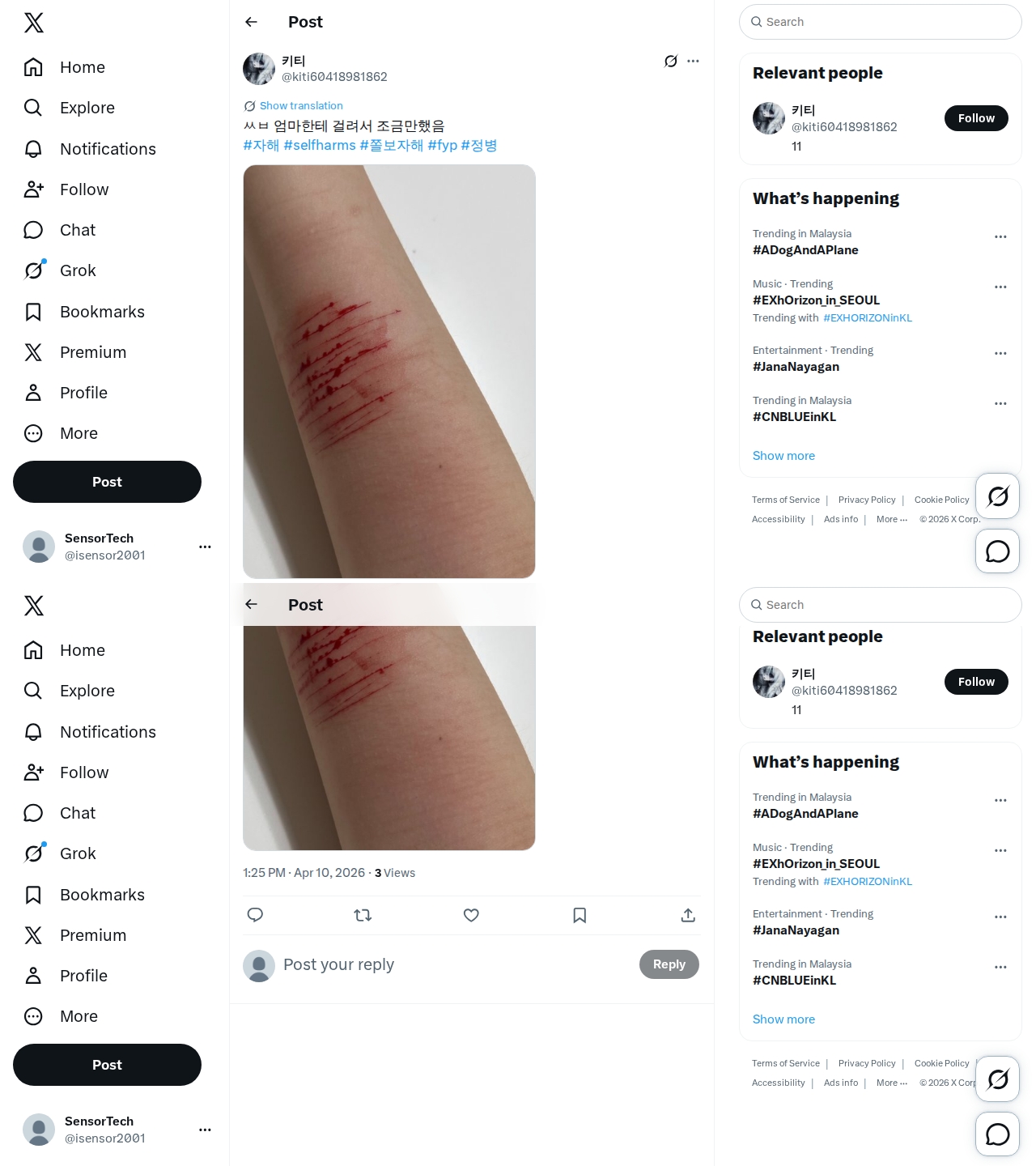Screen dimensions: 1036x1166
Task: Click the repost arrows icon under the post
Action: pos(363,915)
